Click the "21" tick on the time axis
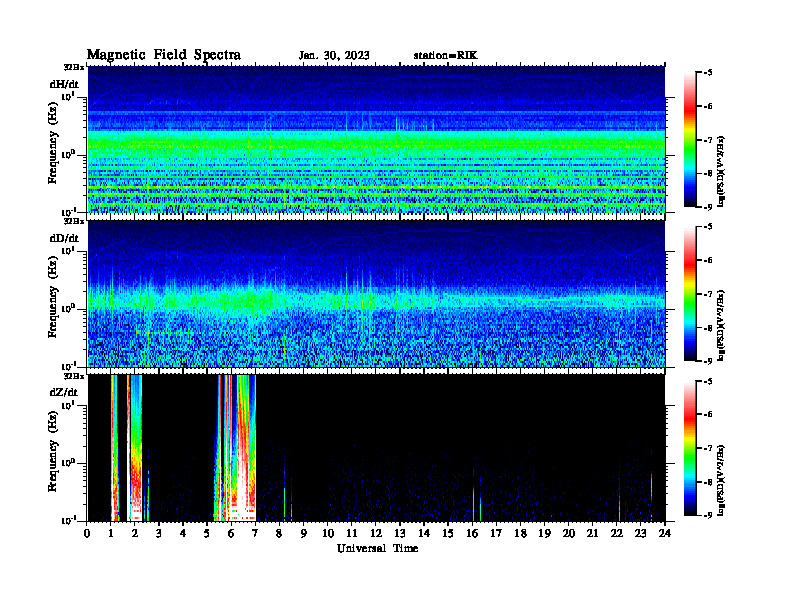The height and width of the screenshot is (612, 792). click(592, 533)
